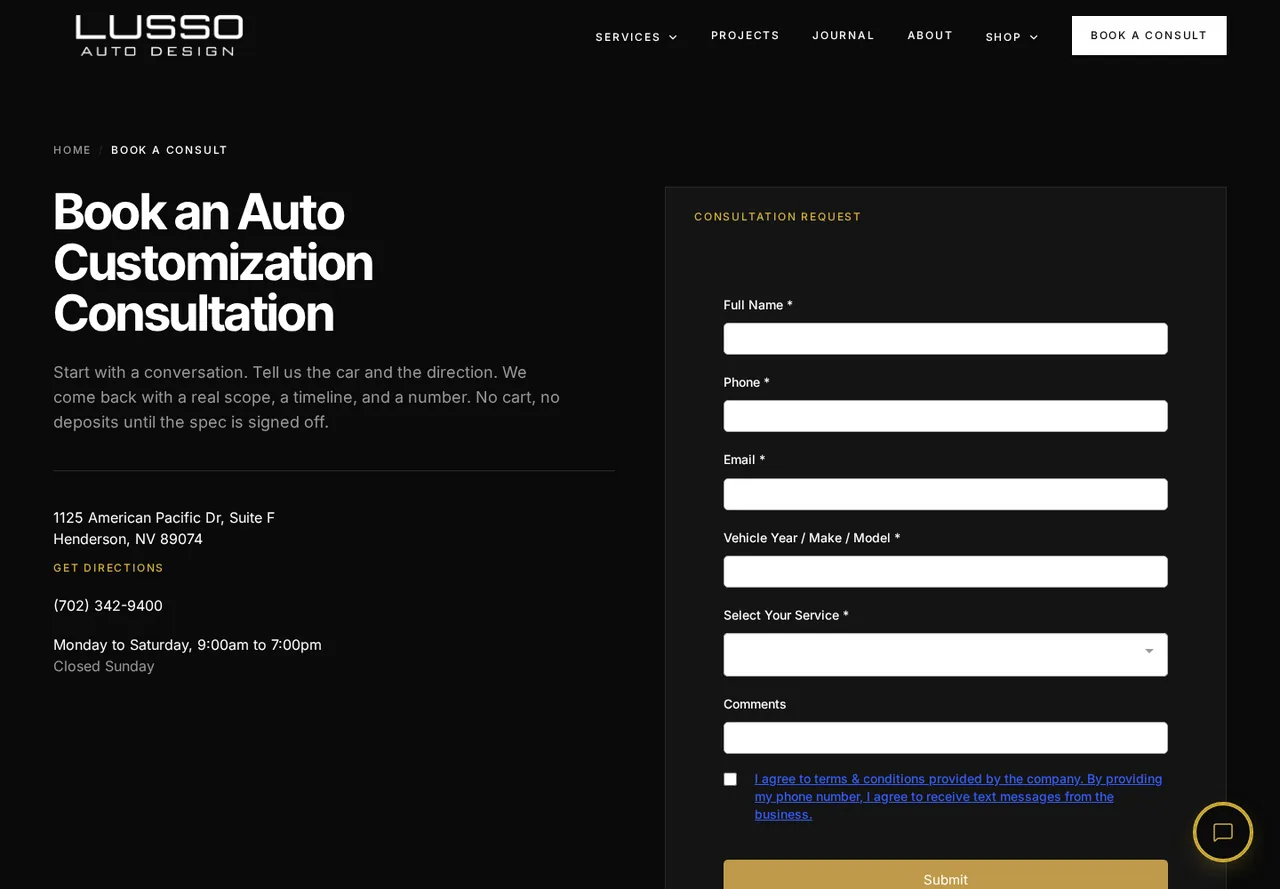Go to the Projects page
The width and height of the screenshot is (1280, 889).
pyautogui.click(x=745, y=35)
